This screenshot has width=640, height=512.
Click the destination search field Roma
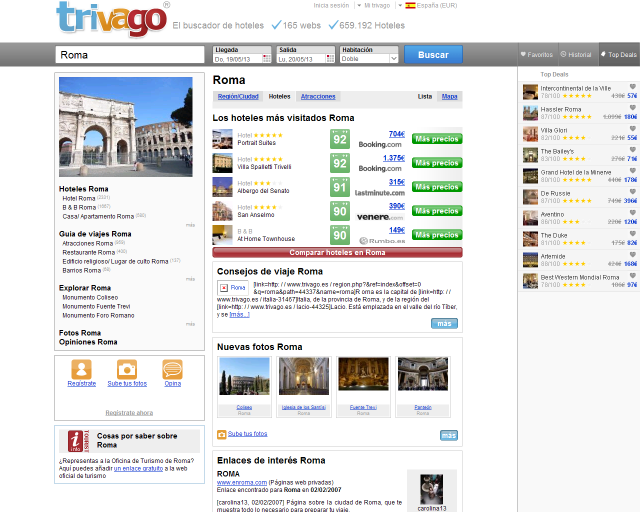pyautogui.click(x=130, y=55)
